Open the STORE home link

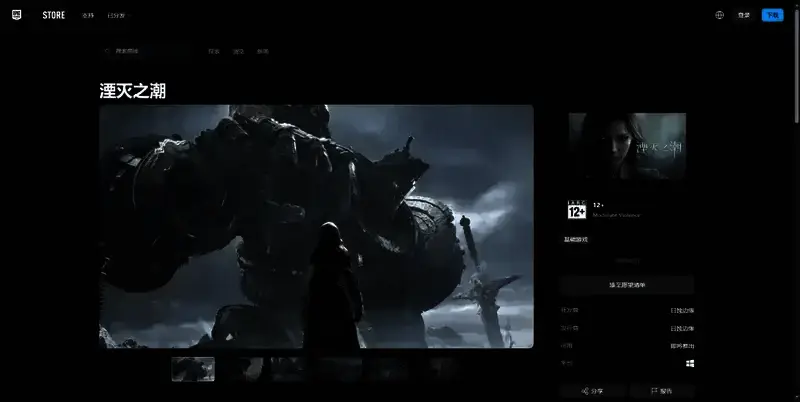(54, 15)
